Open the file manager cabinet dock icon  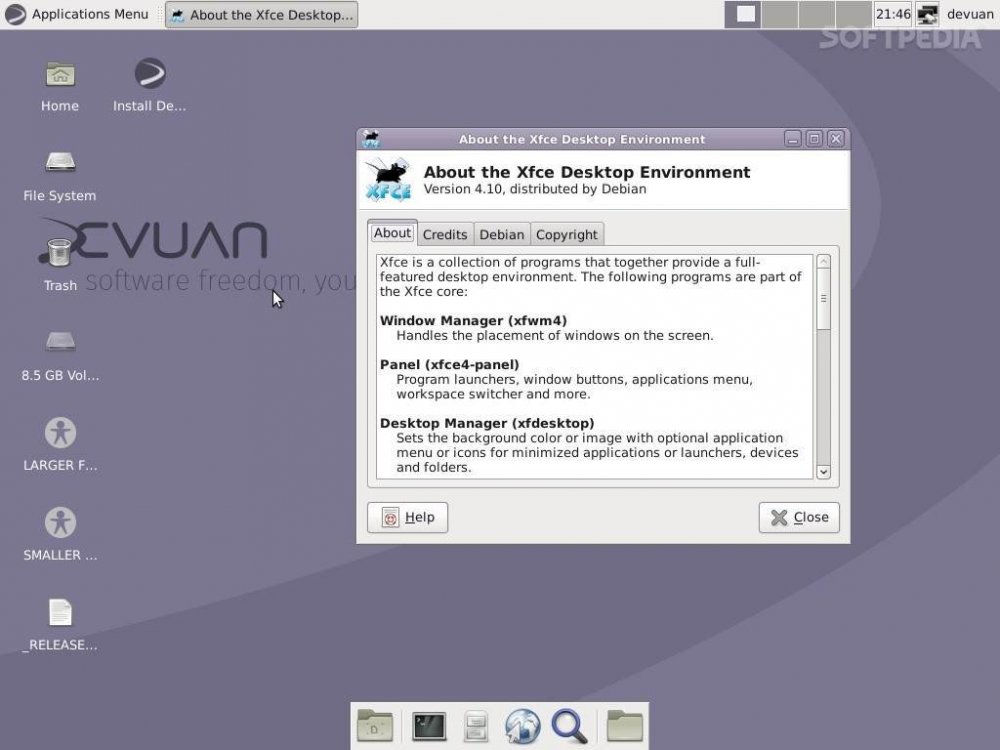pyautogui.click(x=476, y=726)
